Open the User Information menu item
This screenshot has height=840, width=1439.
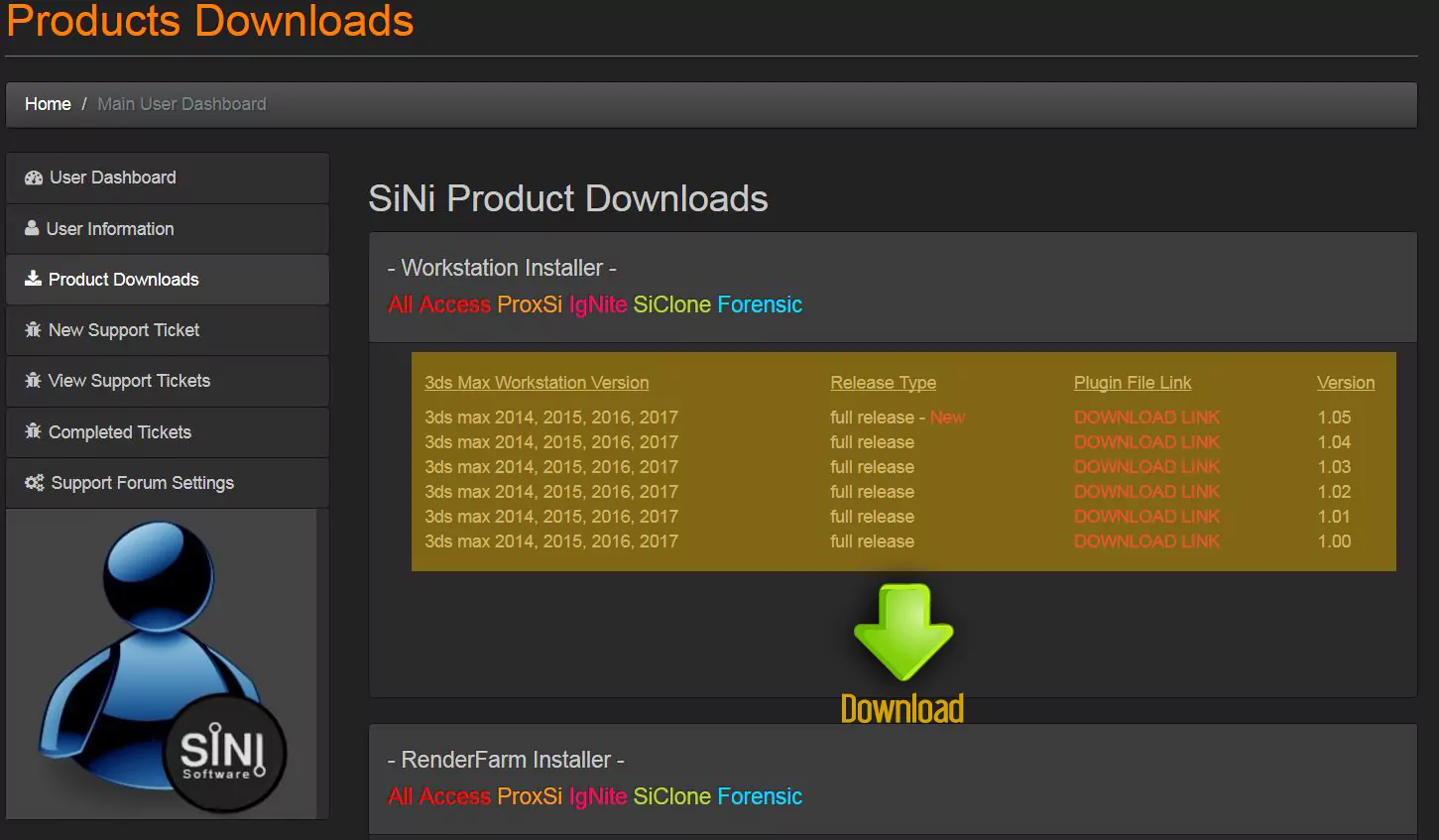tap(110, 229)
